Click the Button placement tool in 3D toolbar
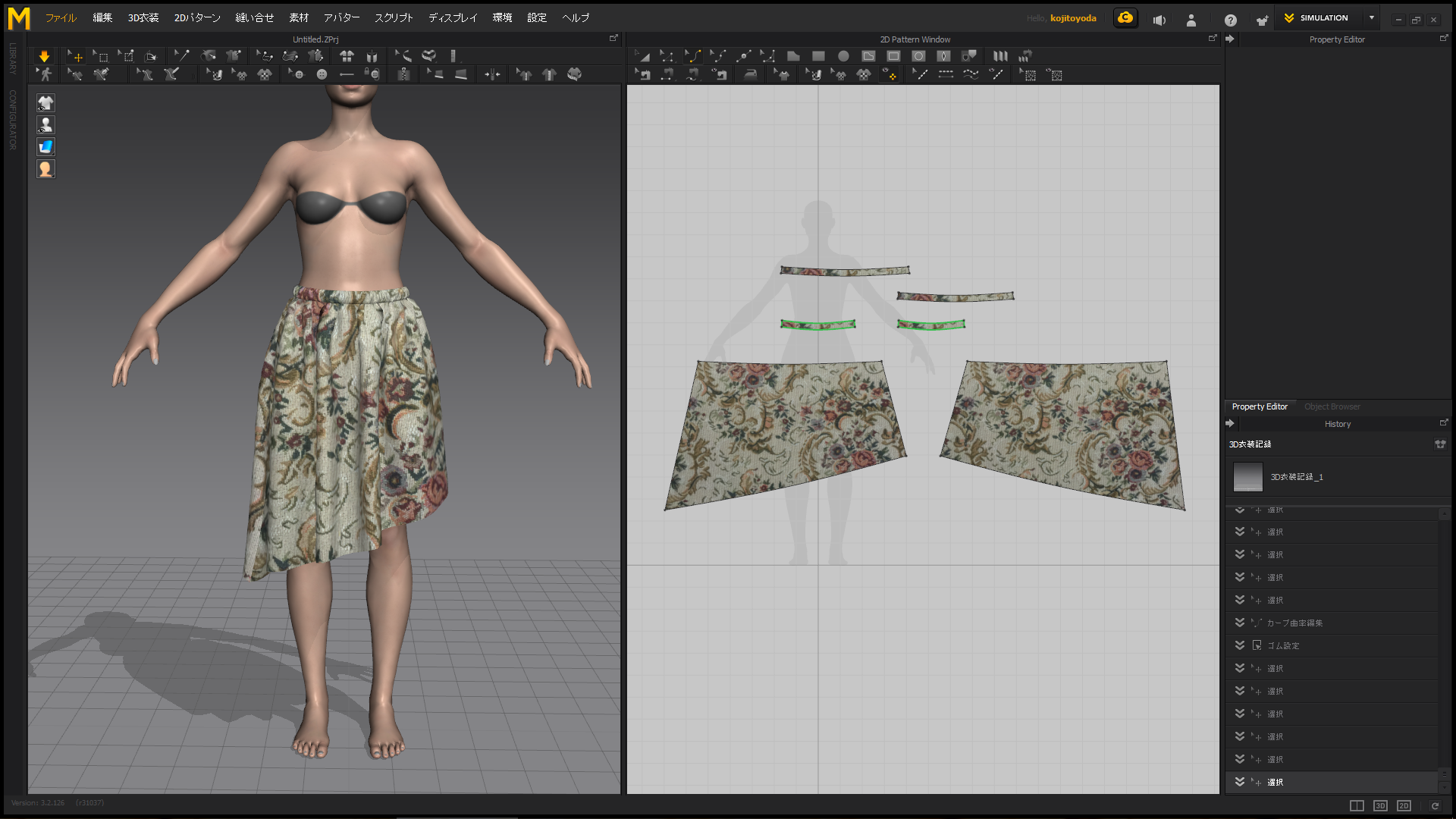 [322, 74]
